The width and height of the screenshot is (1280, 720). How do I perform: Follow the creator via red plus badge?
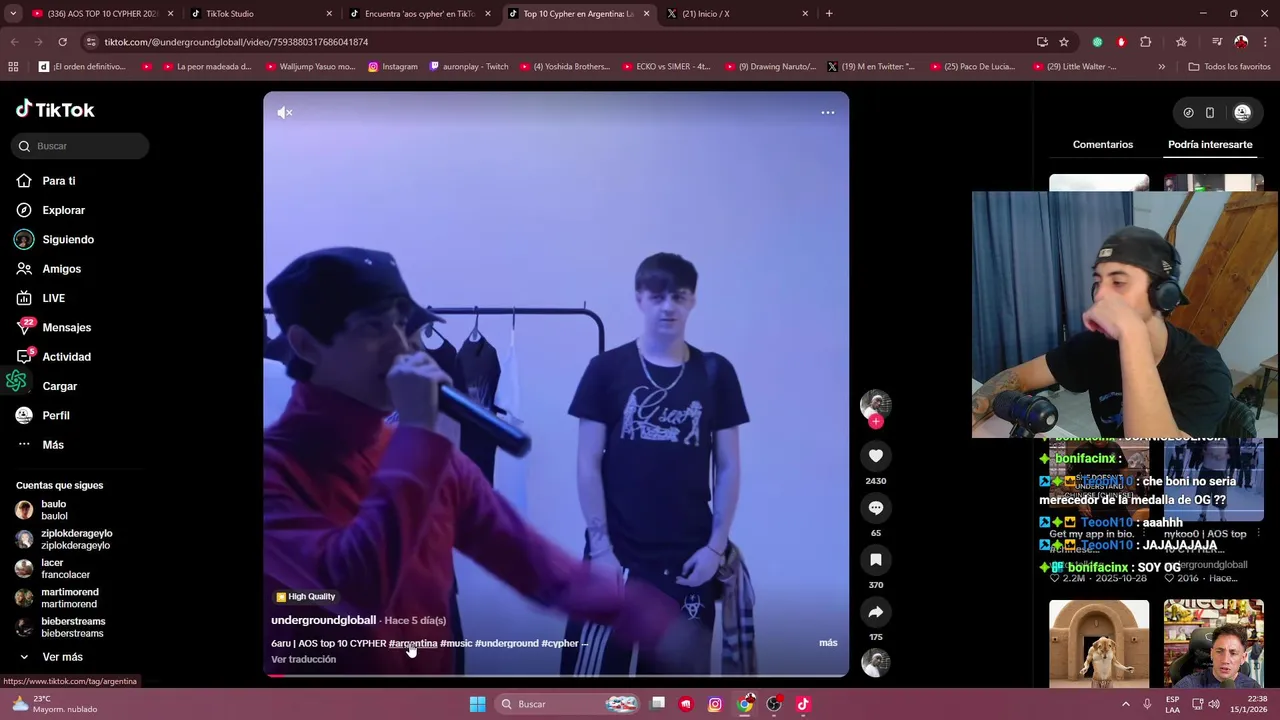pyautogui.click(x=876, y=422)
